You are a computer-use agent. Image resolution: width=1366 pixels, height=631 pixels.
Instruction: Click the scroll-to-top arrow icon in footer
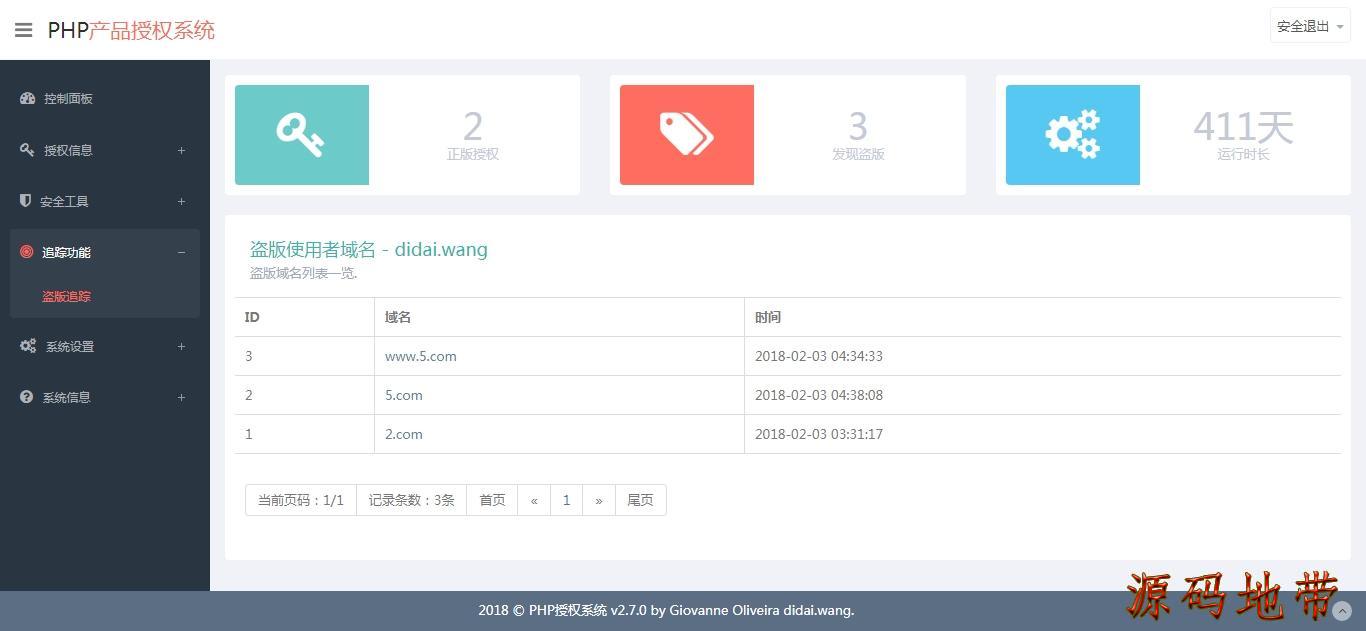(1342, 611)
